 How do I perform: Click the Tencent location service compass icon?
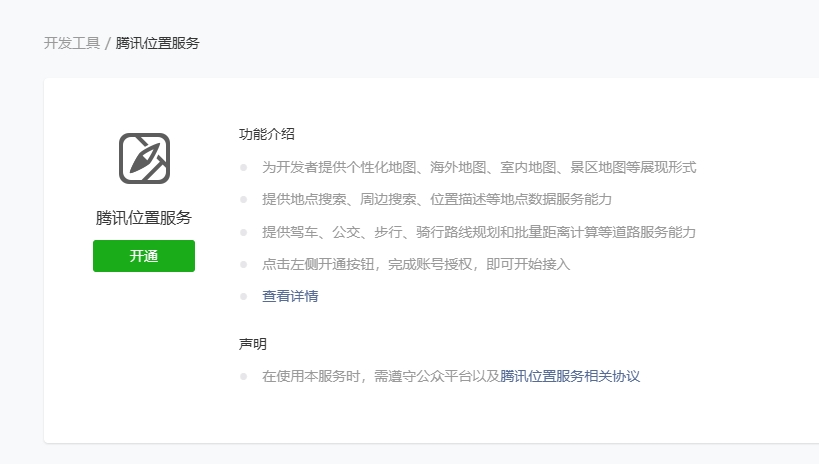tap(144, 158)
